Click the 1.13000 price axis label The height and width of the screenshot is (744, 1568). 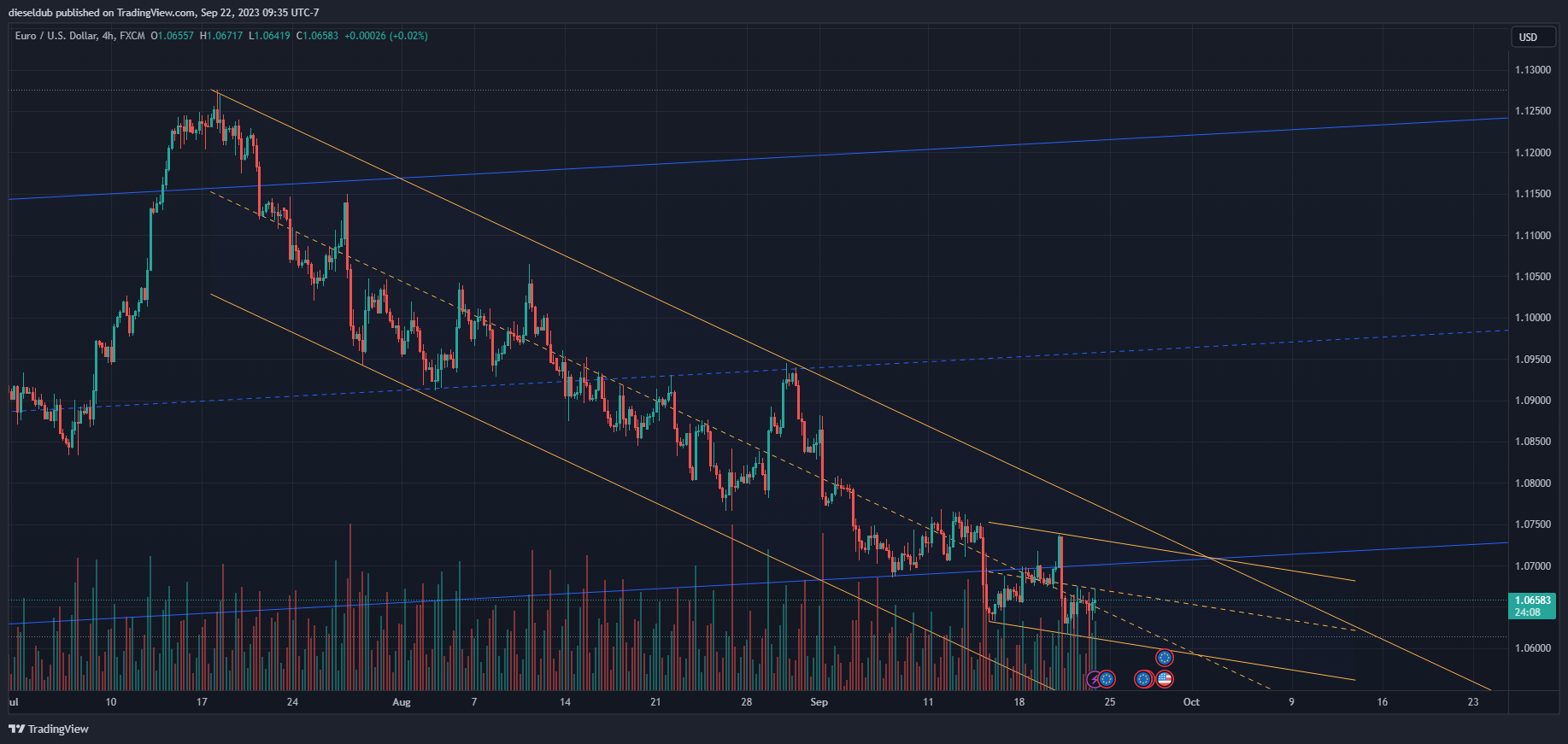tap(1532, 70)
